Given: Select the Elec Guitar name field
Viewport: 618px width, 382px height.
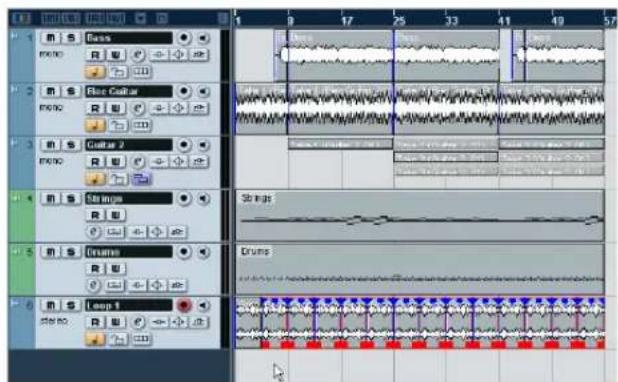Looking at the screenshot, I should pyautogui.click(x=128, y=92).
